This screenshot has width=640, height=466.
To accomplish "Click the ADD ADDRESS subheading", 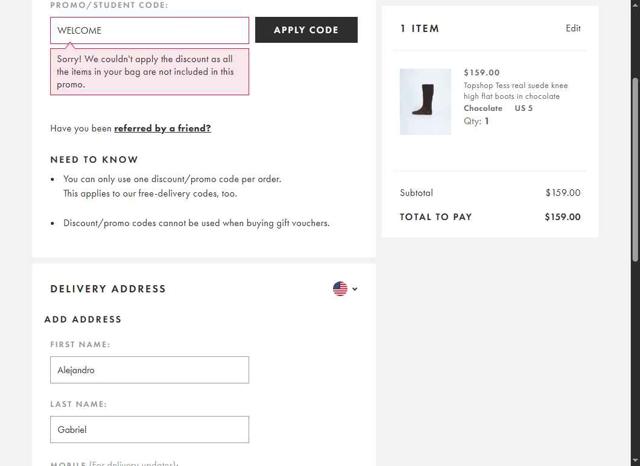I will [x=83, y=320].
